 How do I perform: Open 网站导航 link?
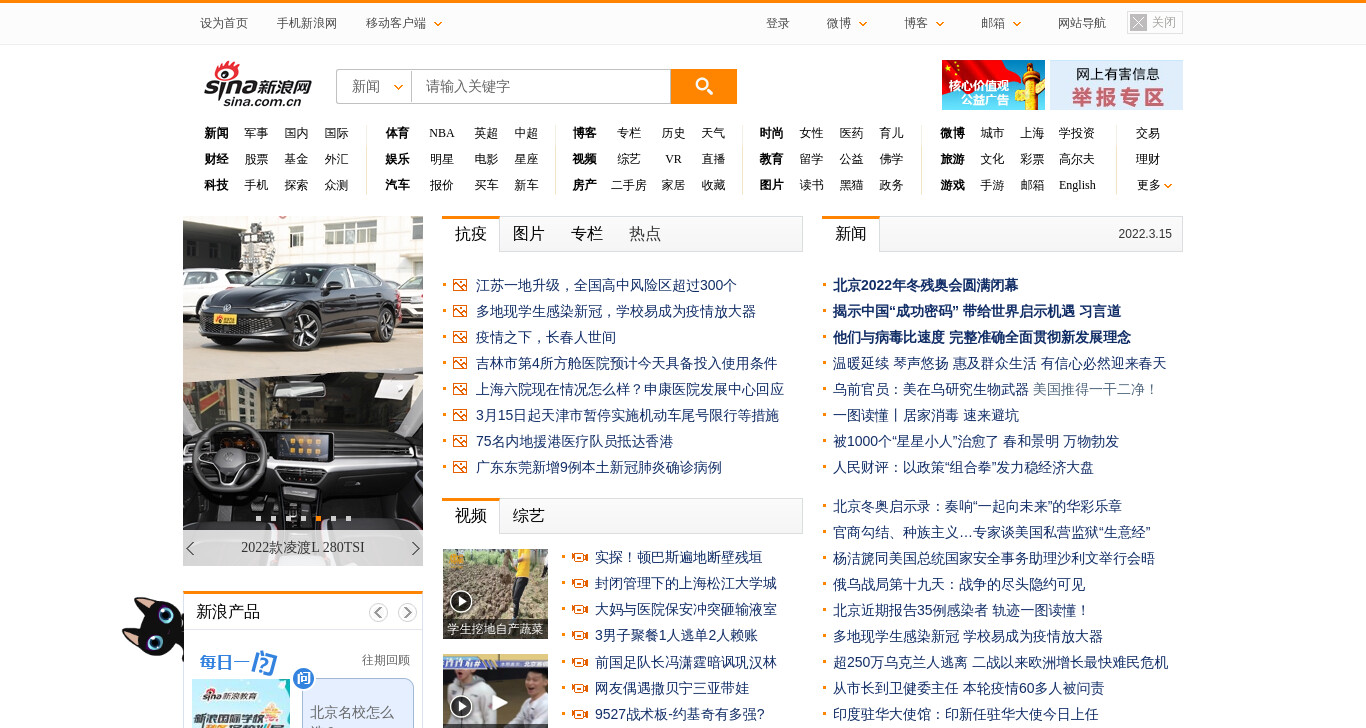(x=1082, y=23)
